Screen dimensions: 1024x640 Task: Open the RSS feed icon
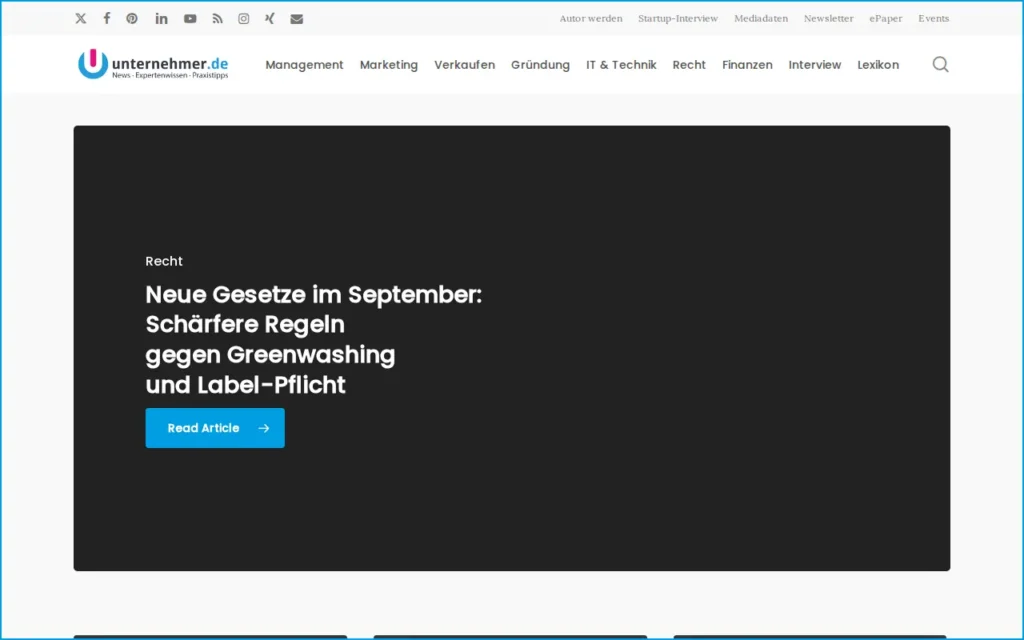click(217, 18)
